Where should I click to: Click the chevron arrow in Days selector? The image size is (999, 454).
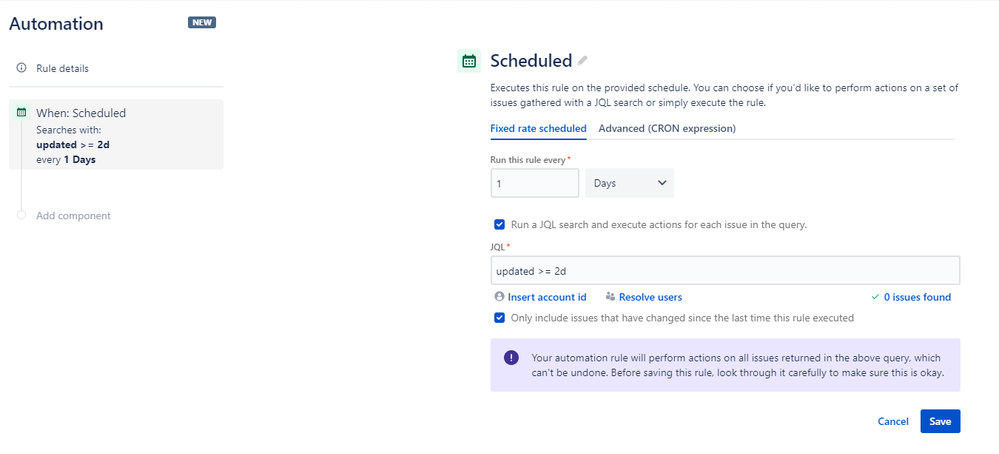[661, 183]
